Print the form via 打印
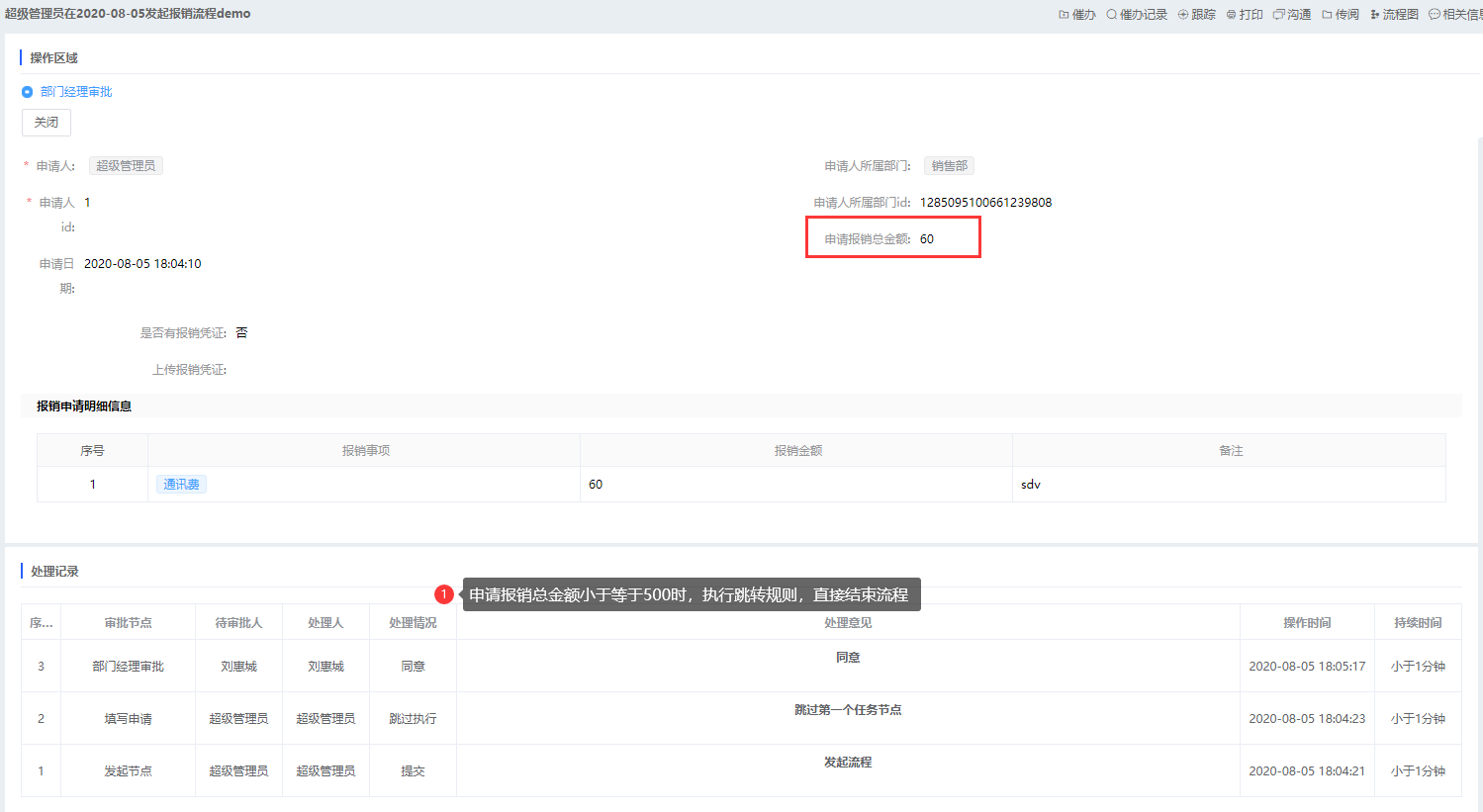 pos(1245,15)
